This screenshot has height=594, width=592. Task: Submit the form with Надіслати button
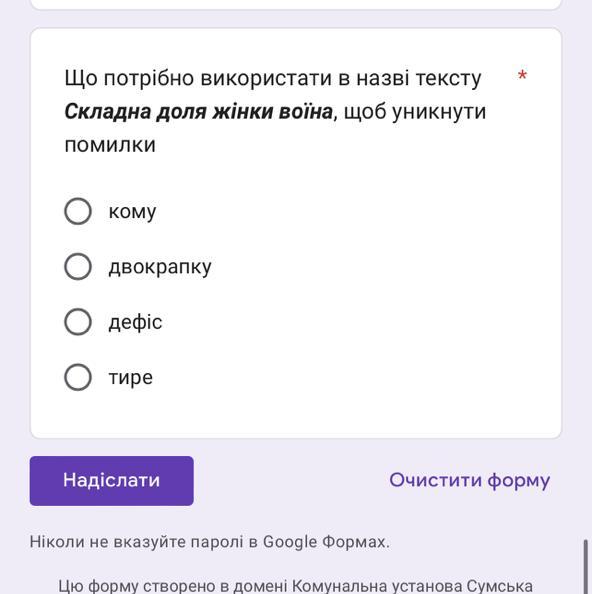112,481
